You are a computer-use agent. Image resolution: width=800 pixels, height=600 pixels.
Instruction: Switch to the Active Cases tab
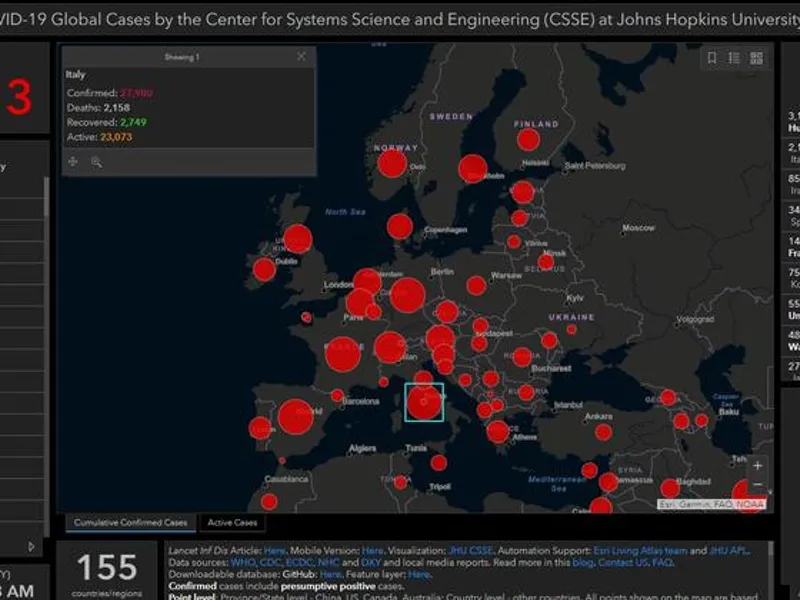coord(233,523)
